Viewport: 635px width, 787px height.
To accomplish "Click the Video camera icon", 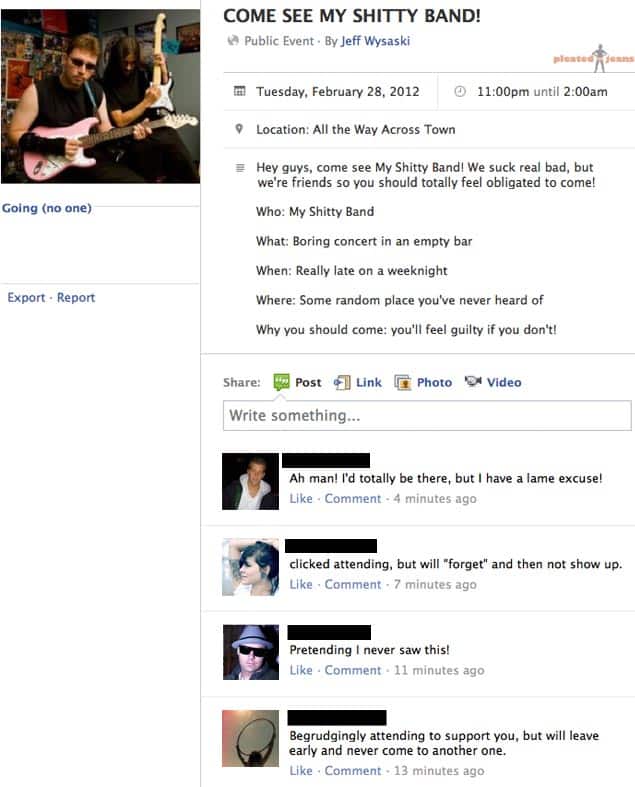I will click(x=473, y=381).
